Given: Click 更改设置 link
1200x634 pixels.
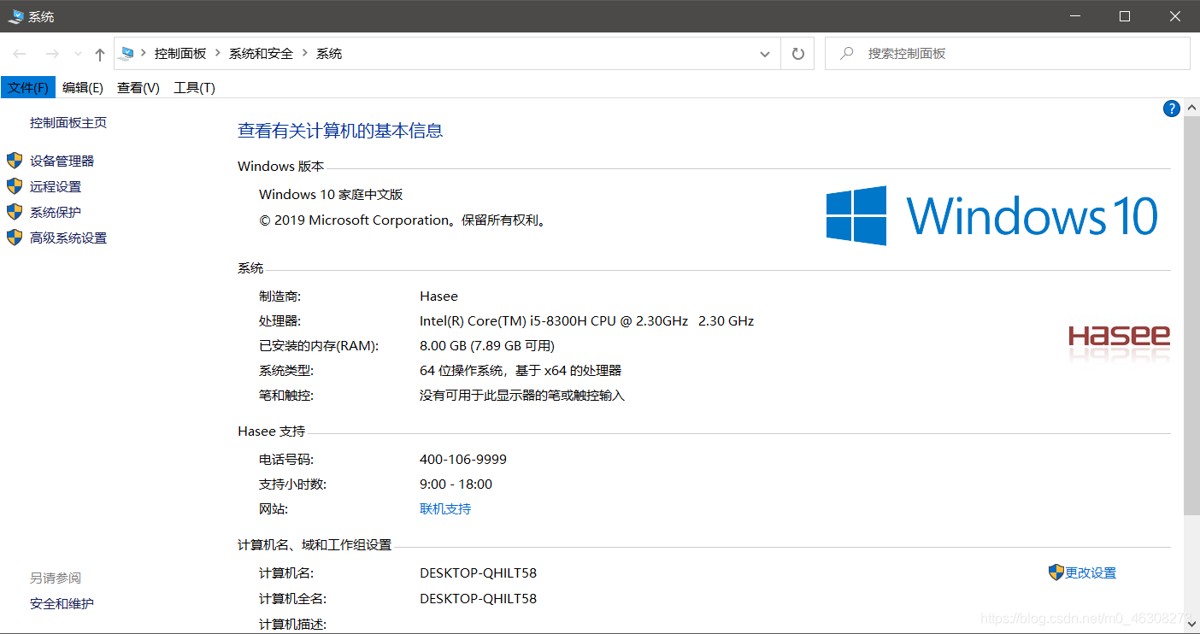Looking at the screenshot, I should 1091,573.
